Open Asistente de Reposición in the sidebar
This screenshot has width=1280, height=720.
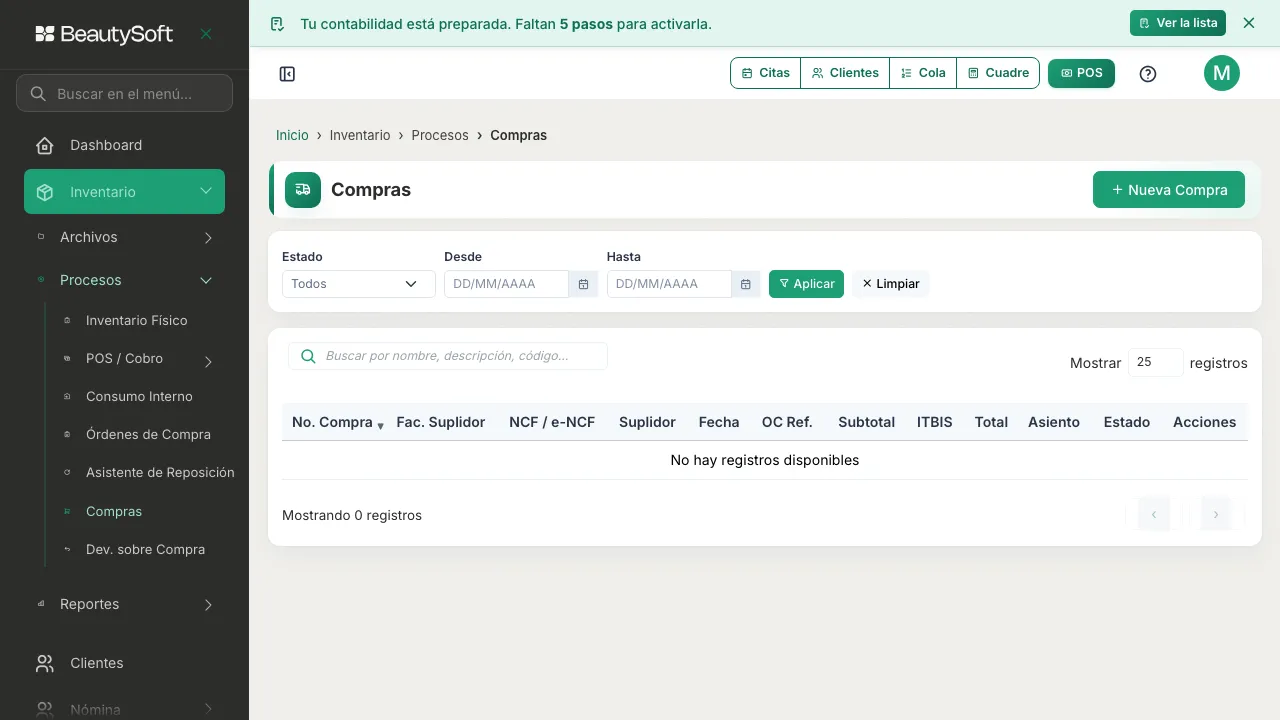click(x=160, y=473)
